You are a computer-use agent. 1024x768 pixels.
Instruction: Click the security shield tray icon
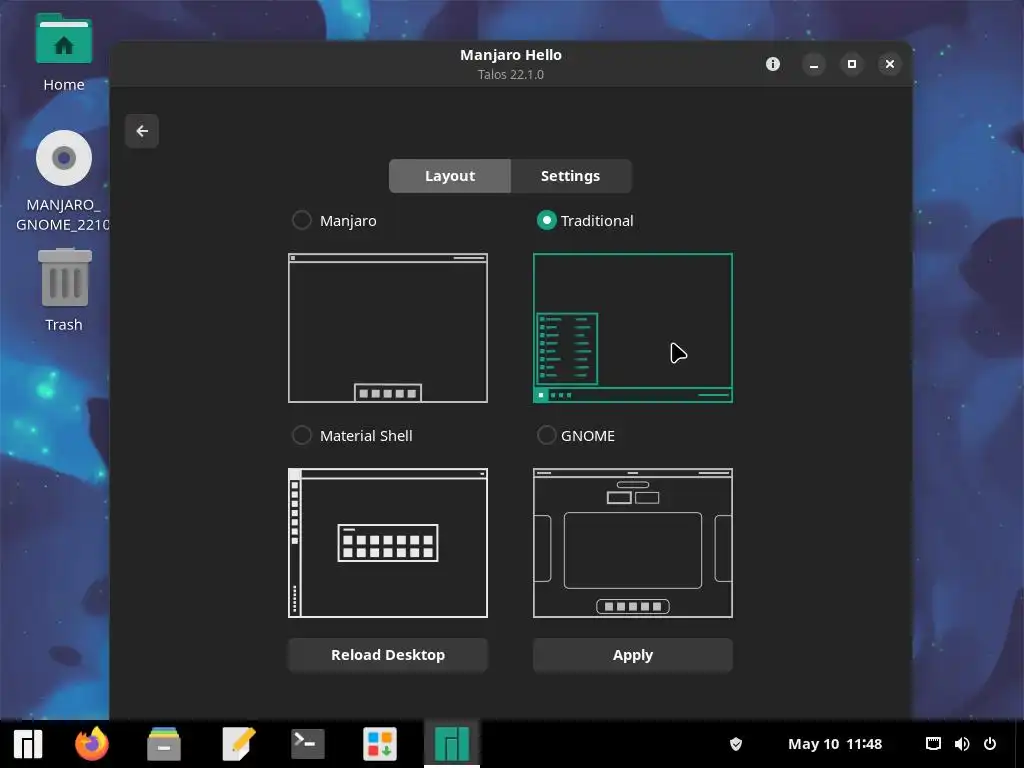[736, 744]
